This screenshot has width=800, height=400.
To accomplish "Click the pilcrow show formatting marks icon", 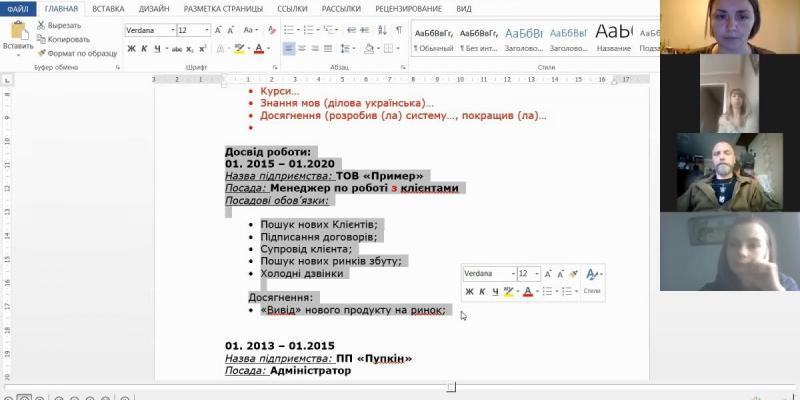I will (x=398, y=30).
